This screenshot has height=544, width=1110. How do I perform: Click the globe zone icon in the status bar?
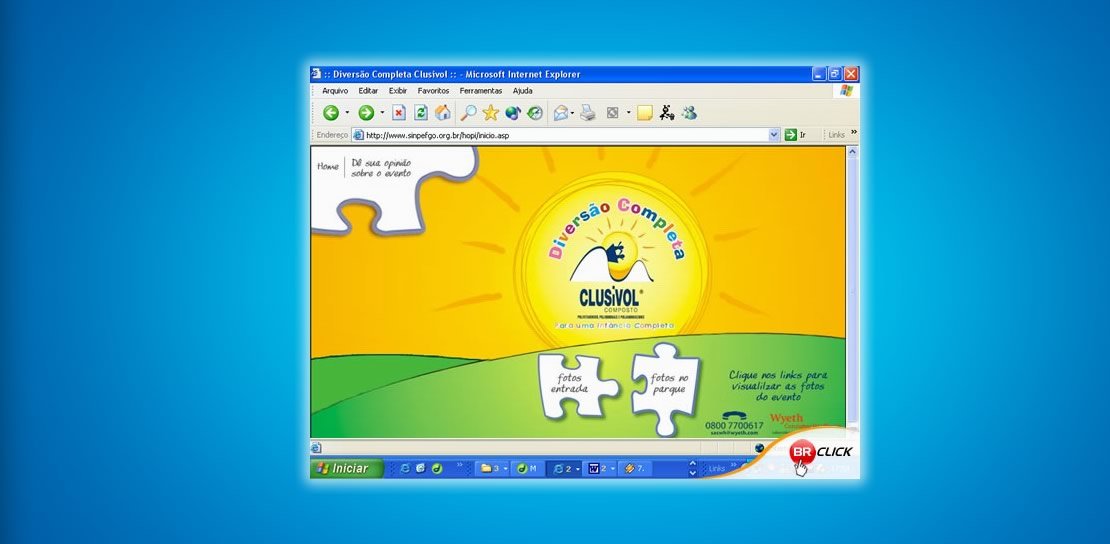[x=760, y=448]
